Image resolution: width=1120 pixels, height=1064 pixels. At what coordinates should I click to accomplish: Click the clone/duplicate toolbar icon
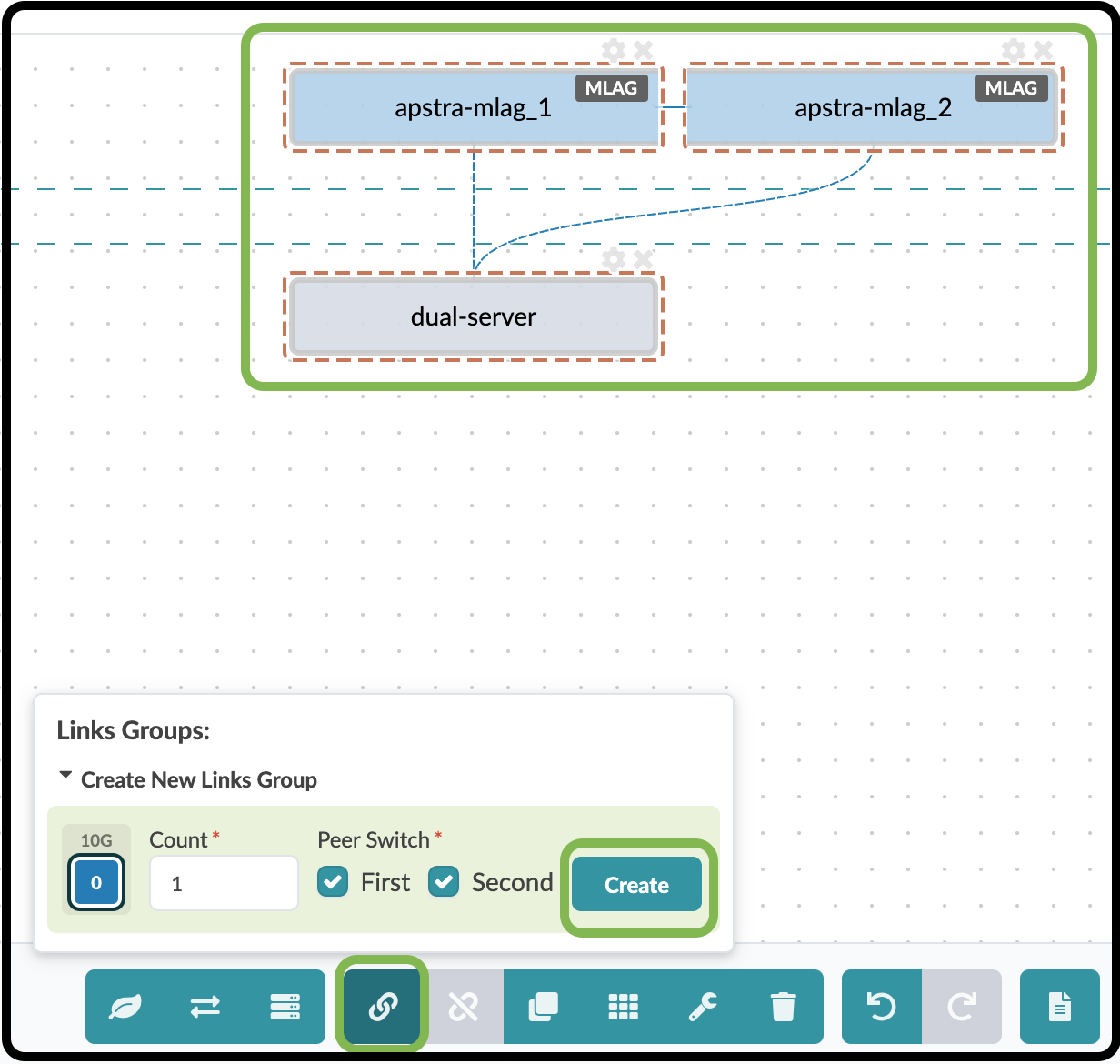pyautogui.click(x=543, y=1007)
